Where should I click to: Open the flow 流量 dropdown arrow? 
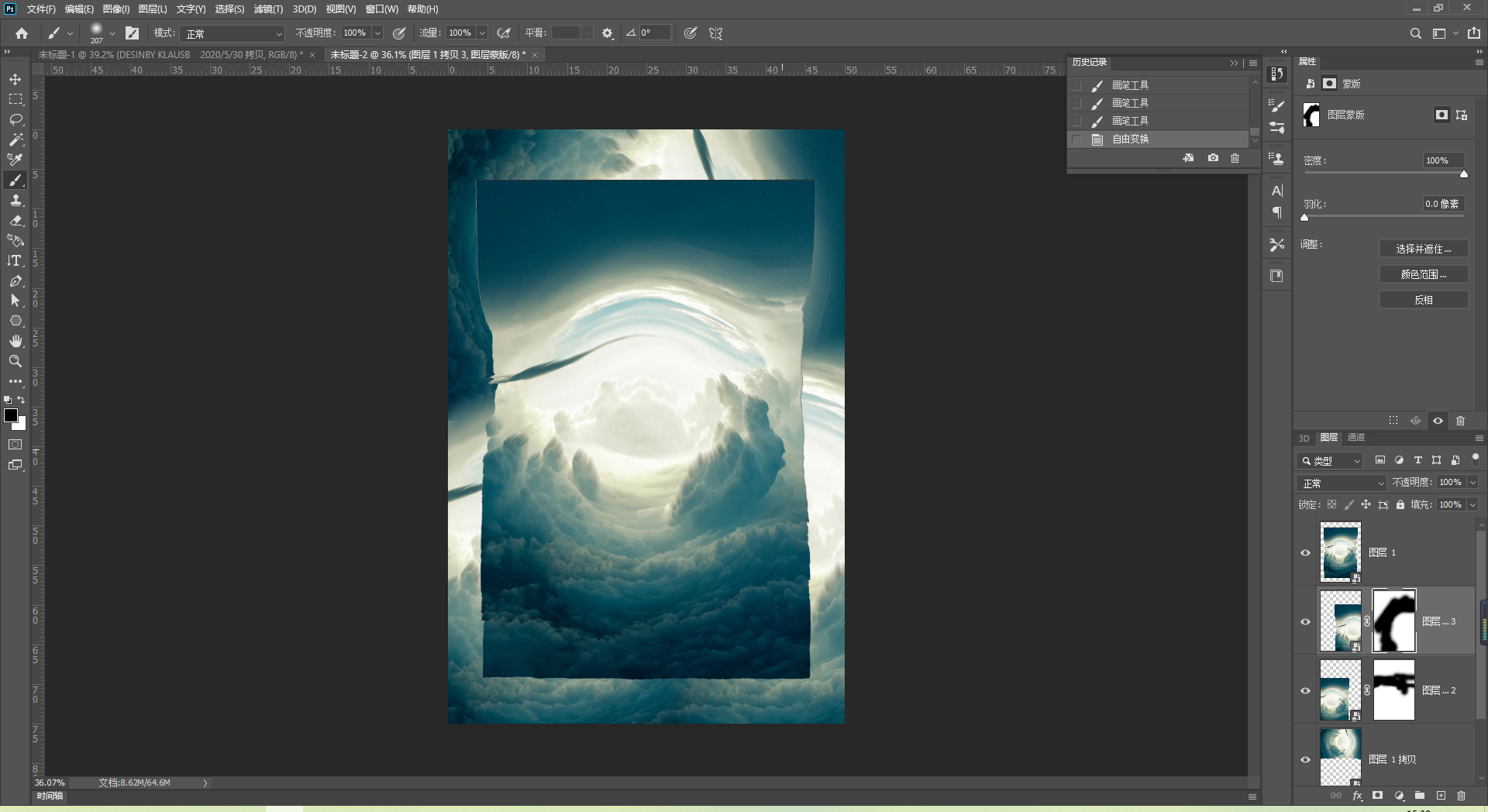pos(482,33)
